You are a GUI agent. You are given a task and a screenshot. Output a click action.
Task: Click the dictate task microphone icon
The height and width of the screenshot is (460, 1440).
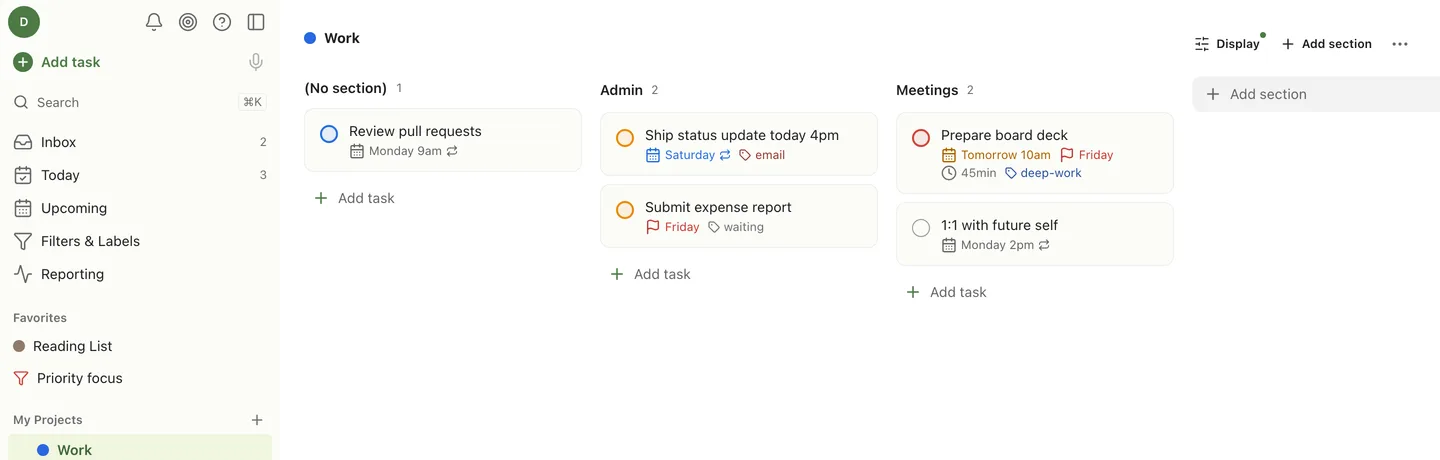pos(256,62)
